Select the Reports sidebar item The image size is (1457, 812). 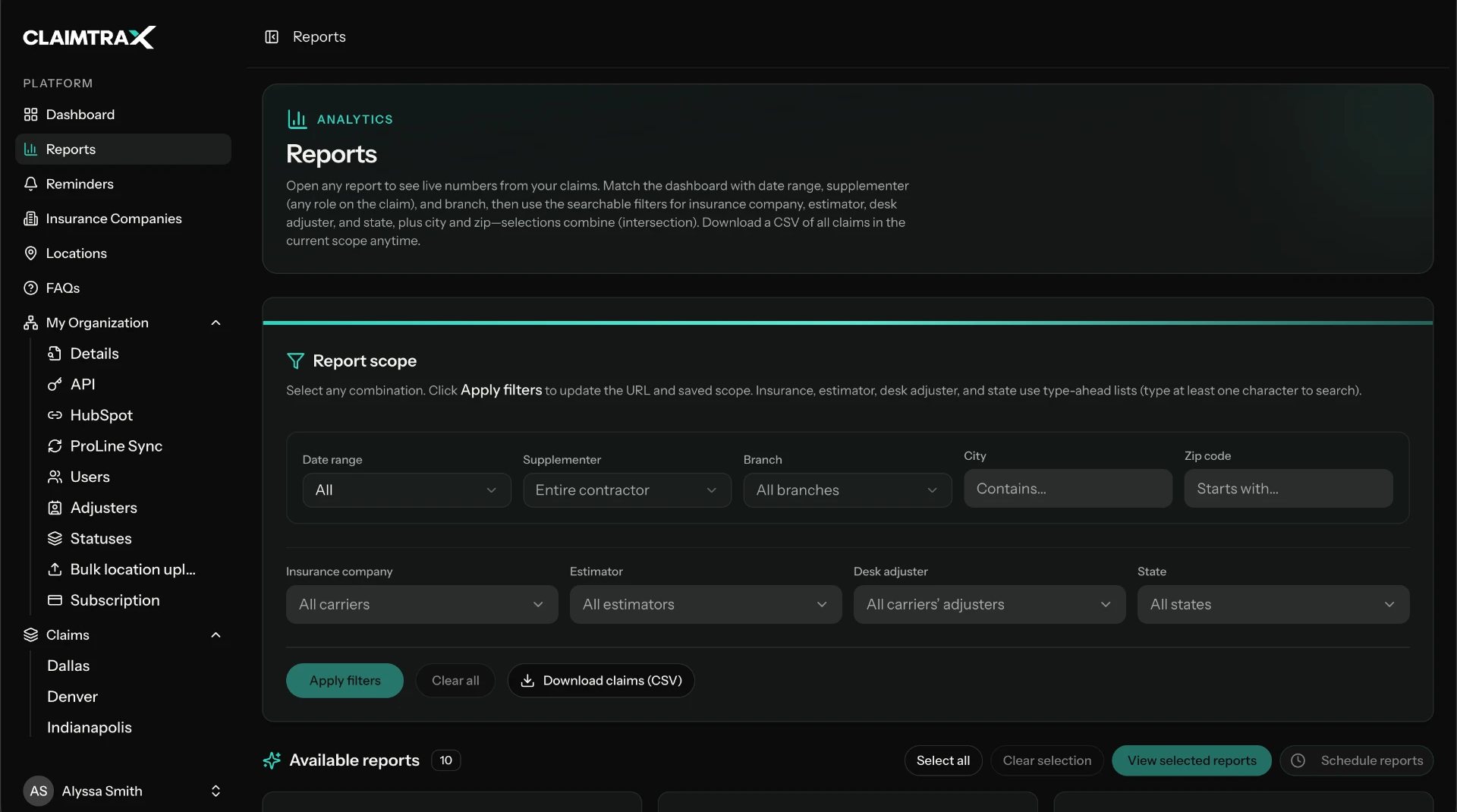pos(123,149)
